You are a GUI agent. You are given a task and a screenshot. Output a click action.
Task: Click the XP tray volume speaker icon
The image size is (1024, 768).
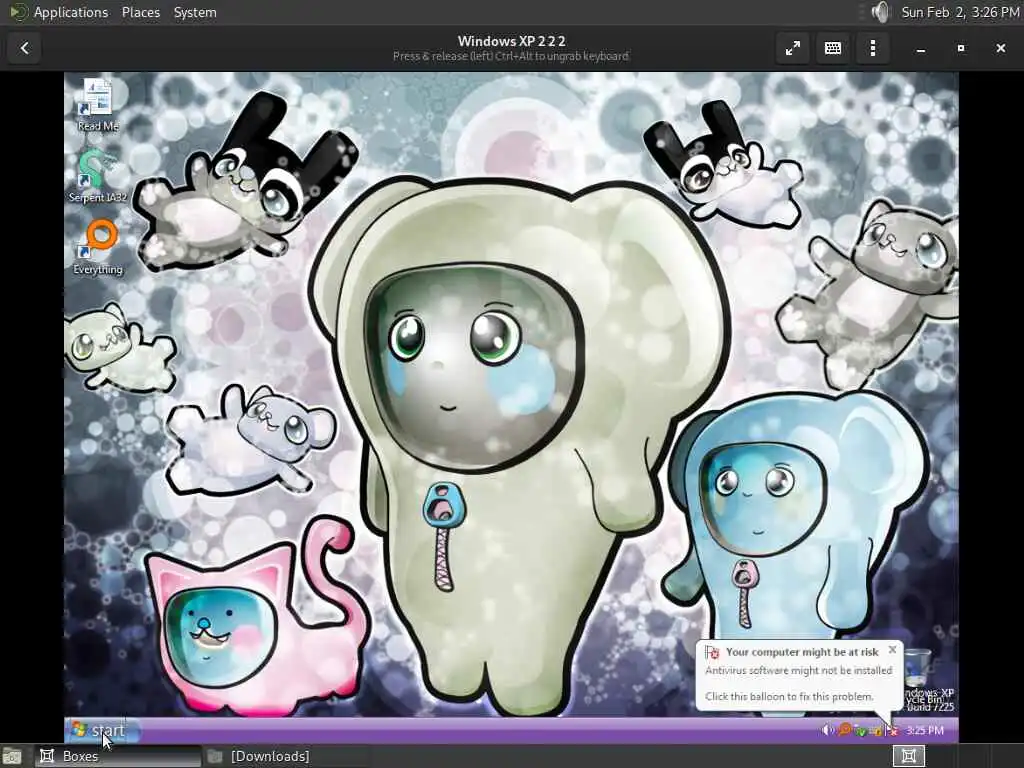(x=827, y=730)
